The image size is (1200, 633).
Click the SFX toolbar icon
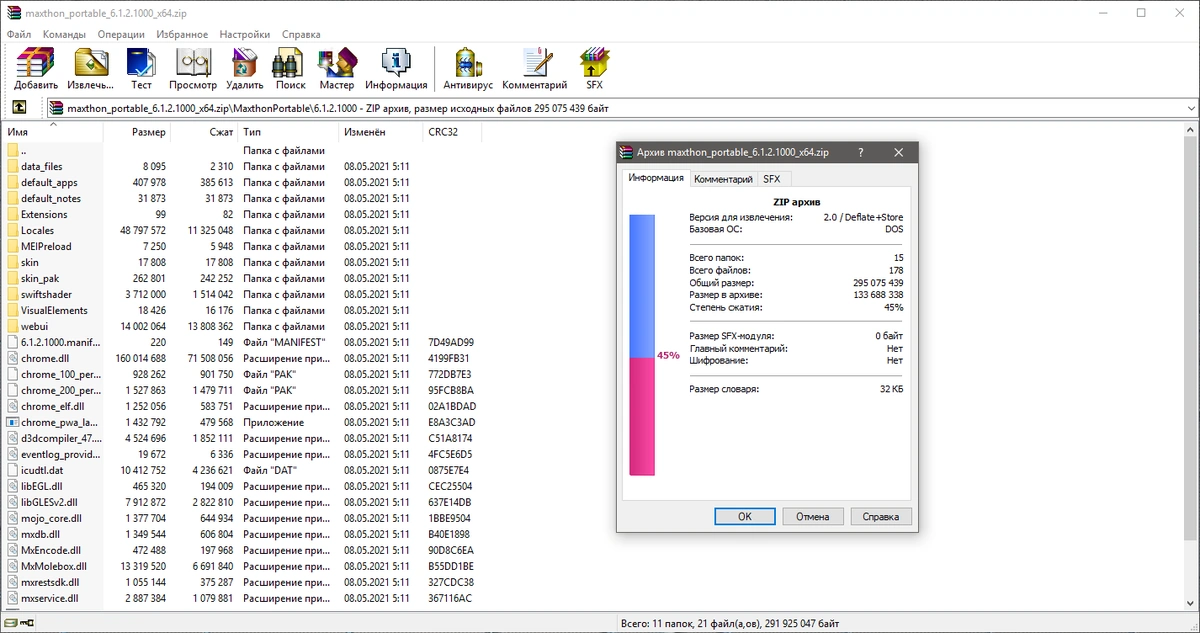594,68
